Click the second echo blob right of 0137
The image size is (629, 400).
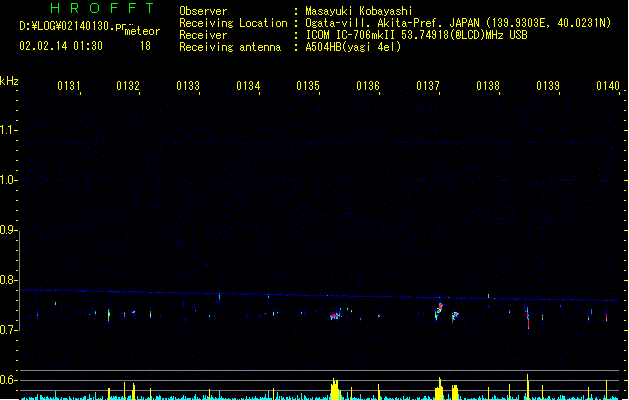click(x=455, y=317)
